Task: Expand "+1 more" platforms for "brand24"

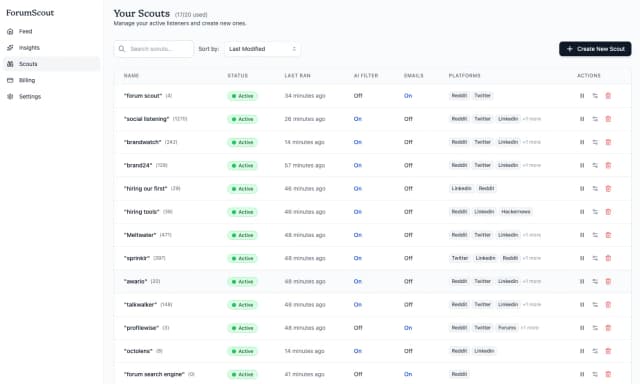Action: [x=532, y=165]
